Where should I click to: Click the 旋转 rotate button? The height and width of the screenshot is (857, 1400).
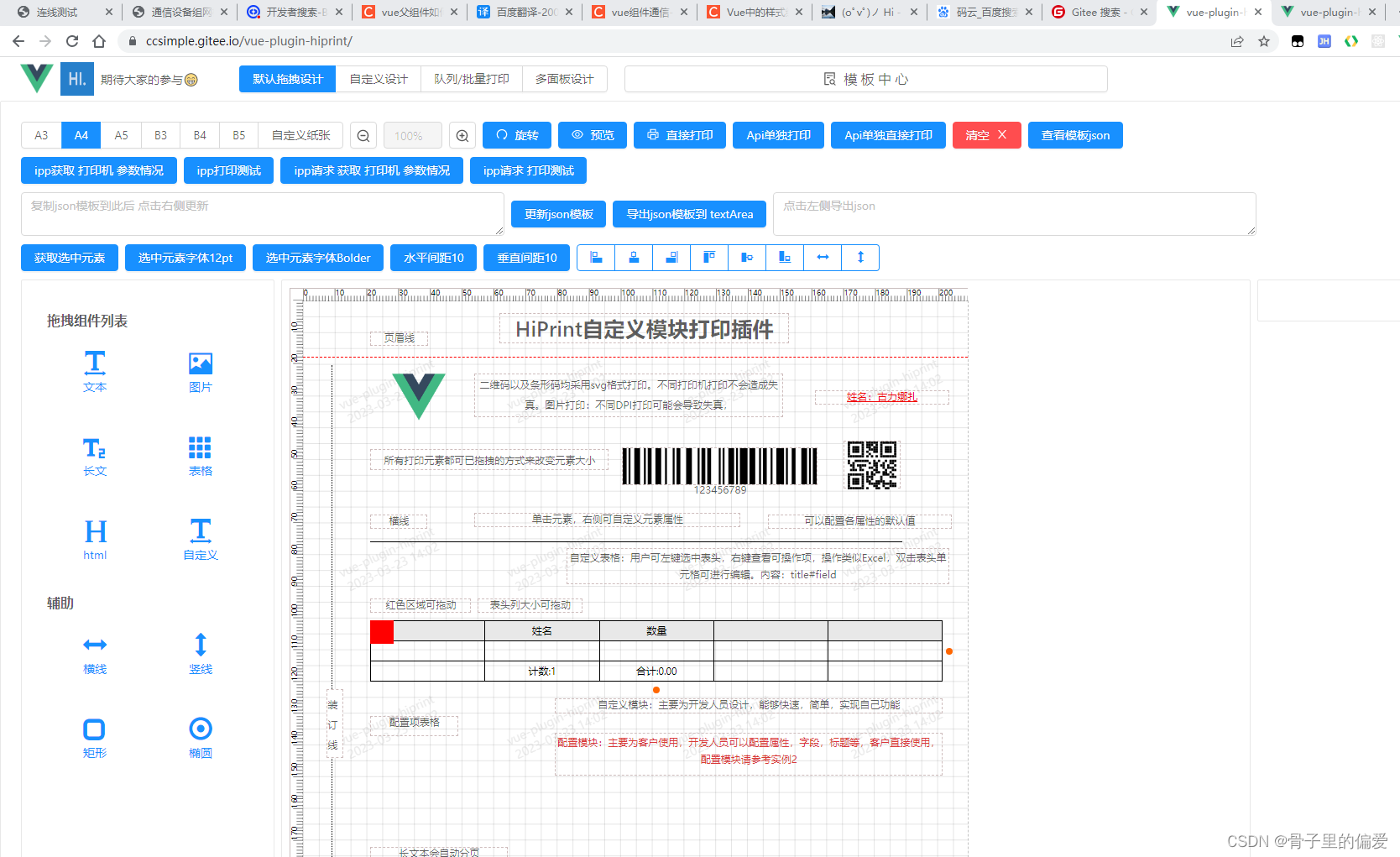coord(517,135)
